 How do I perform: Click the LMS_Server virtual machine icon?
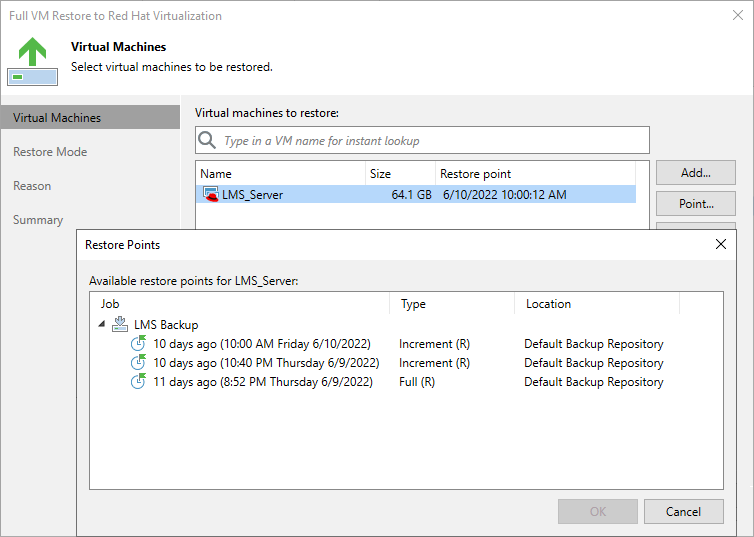(x=211, y=194)
